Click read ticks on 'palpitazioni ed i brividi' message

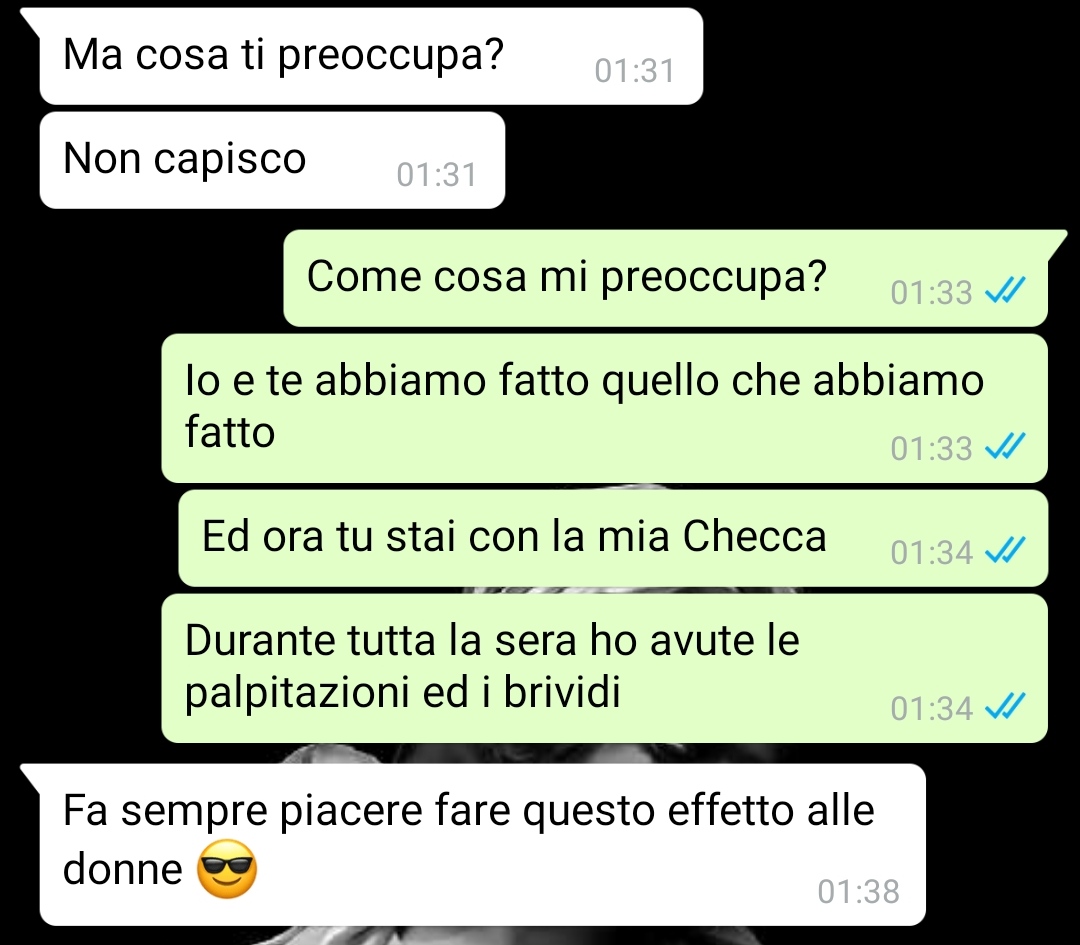[1006, 706]
